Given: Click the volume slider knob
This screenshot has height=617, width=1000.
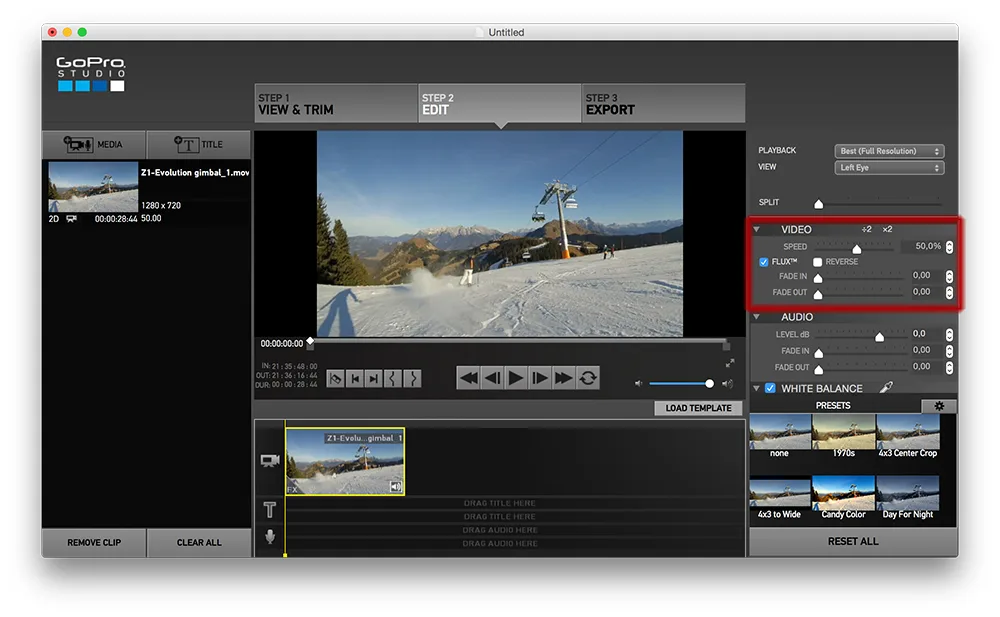Looking at the screenshot, I should pos(709,383).
